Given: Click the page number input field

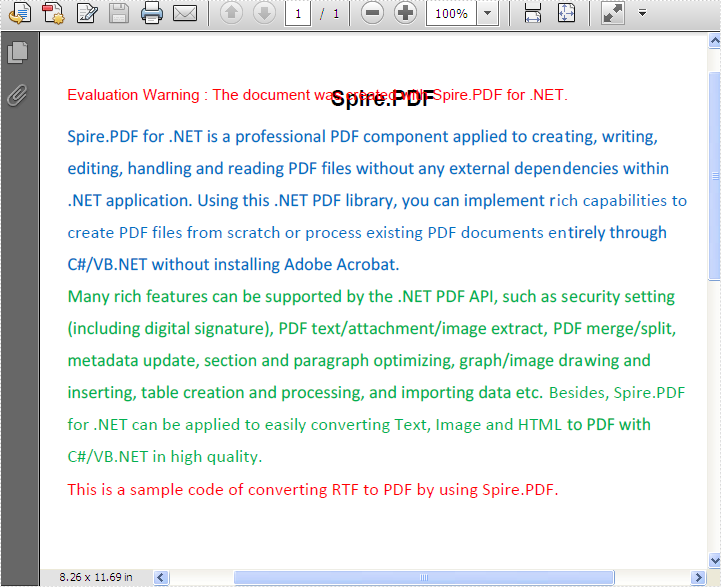Looking at the screenshot, I should 298,14.
